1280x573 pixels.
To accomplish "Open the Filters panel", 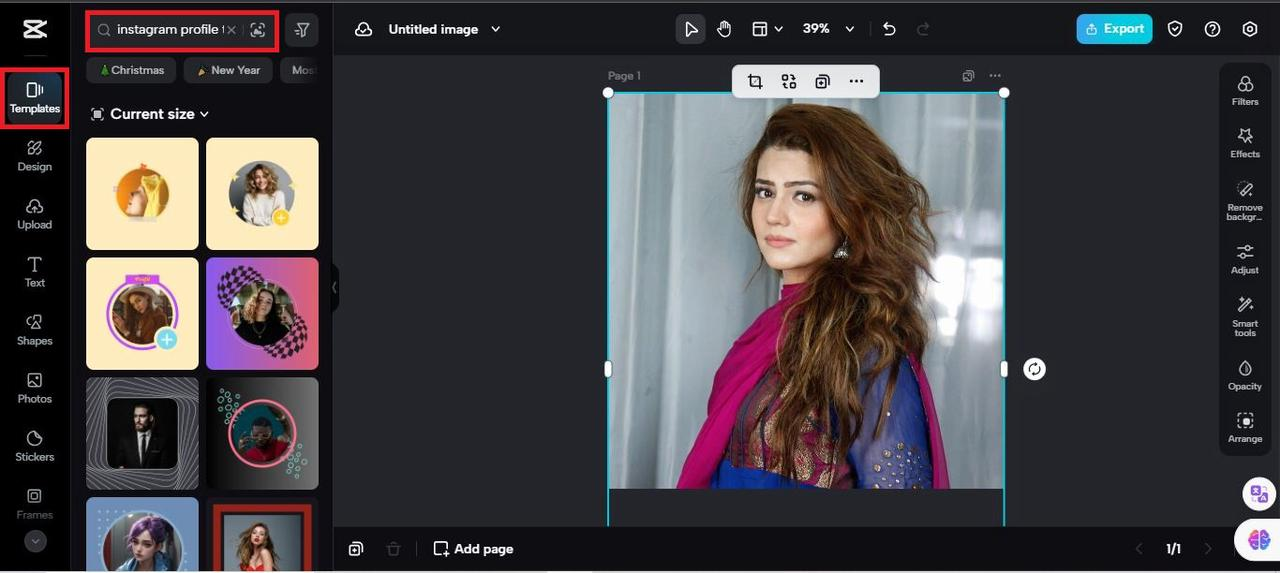I will point(1245,90).
